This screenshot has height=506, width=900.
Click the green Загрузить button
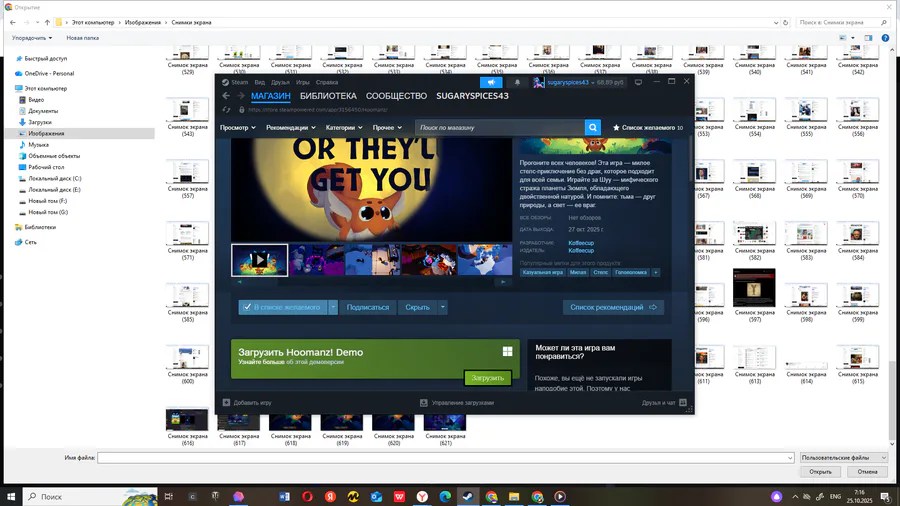coord(487,378)
